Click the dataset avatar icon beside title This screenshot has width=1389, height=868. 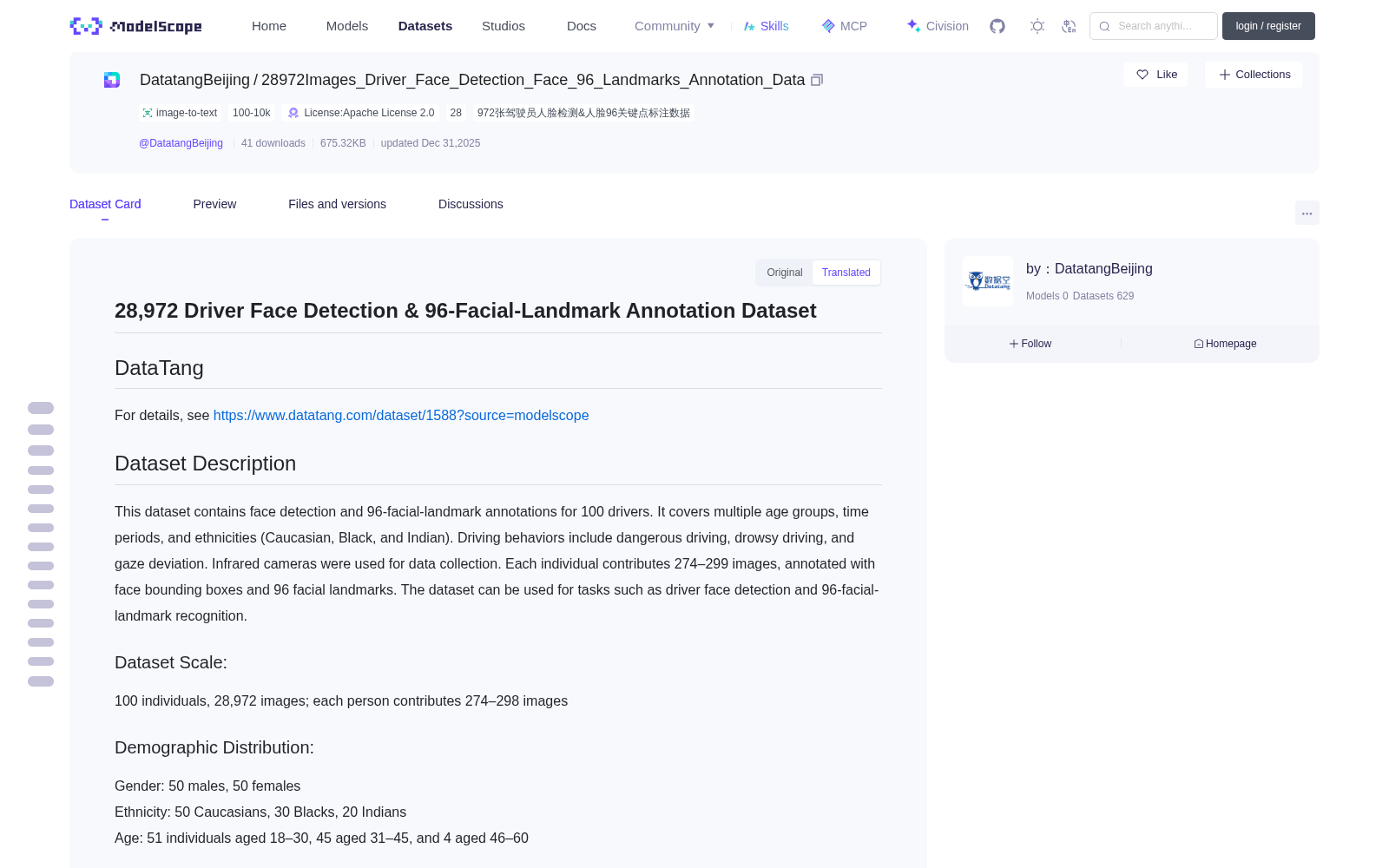[x=112, y=80]
